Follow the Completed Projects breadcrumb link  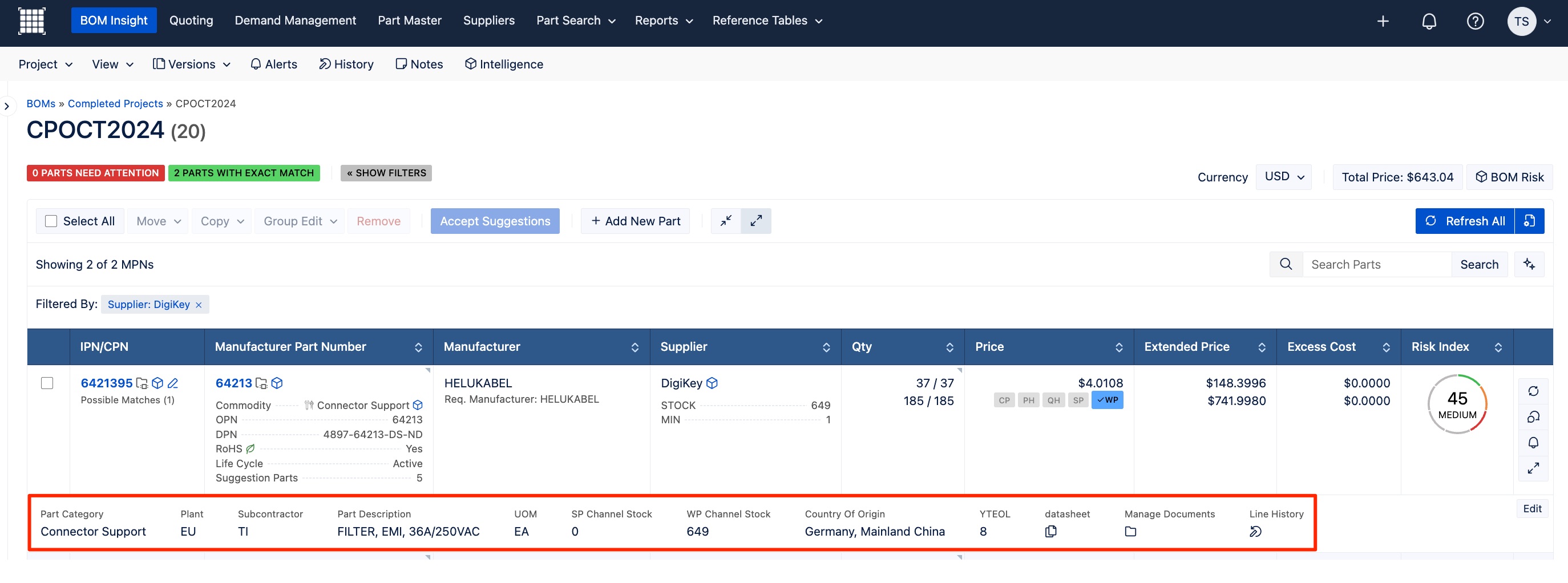point(115,103)
